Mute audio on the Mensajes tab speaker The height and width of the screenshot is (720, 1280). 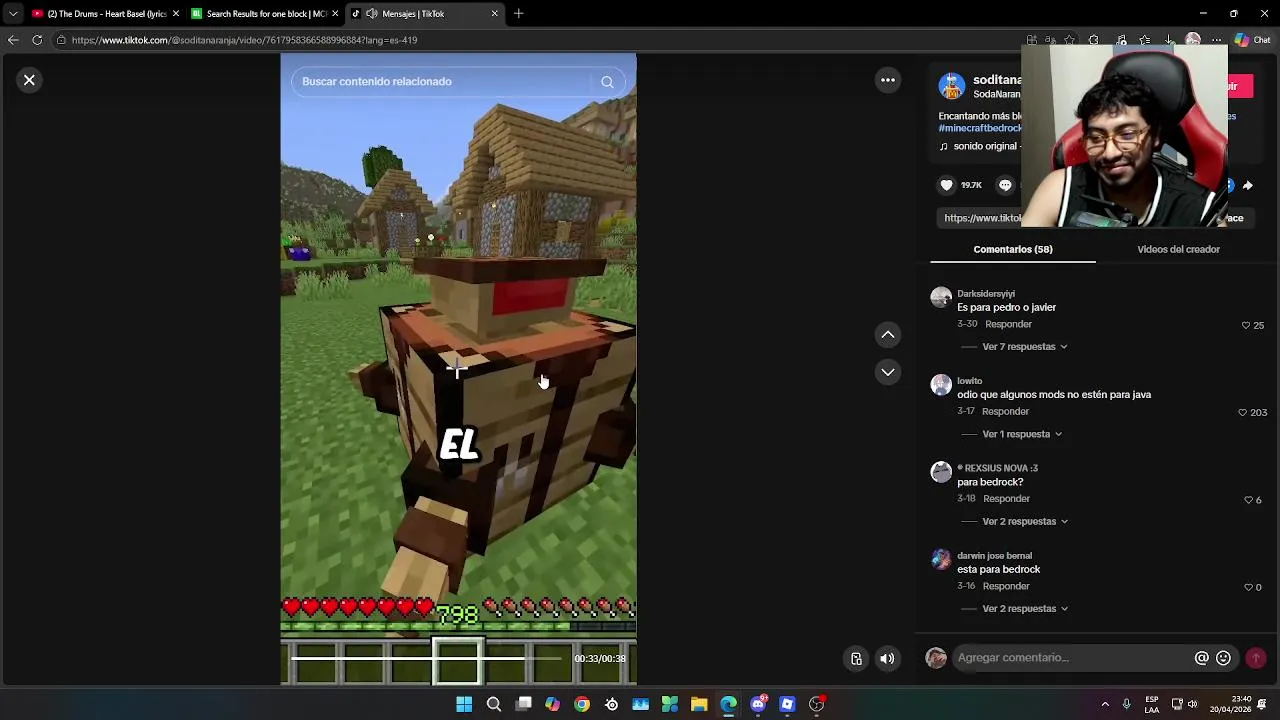372,14
